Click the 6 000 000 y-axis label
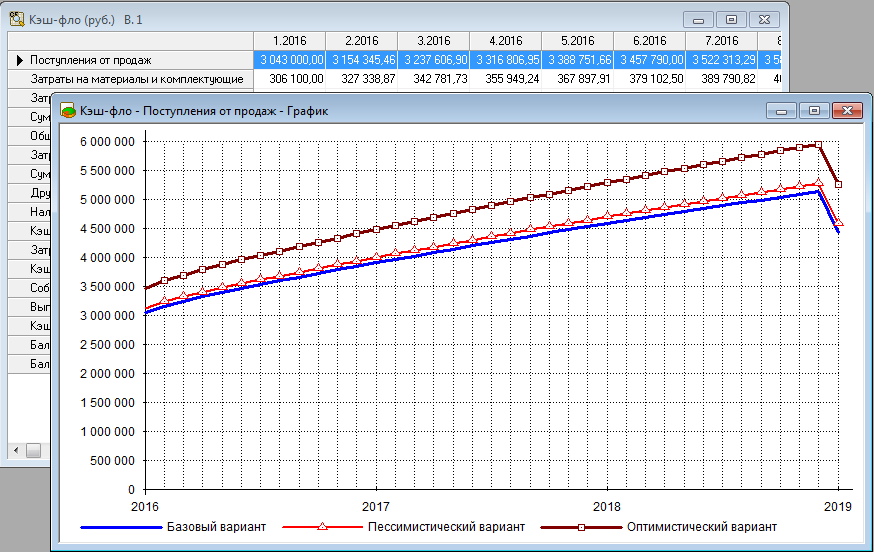Screen dimensions: 874x552 [108, 142]
